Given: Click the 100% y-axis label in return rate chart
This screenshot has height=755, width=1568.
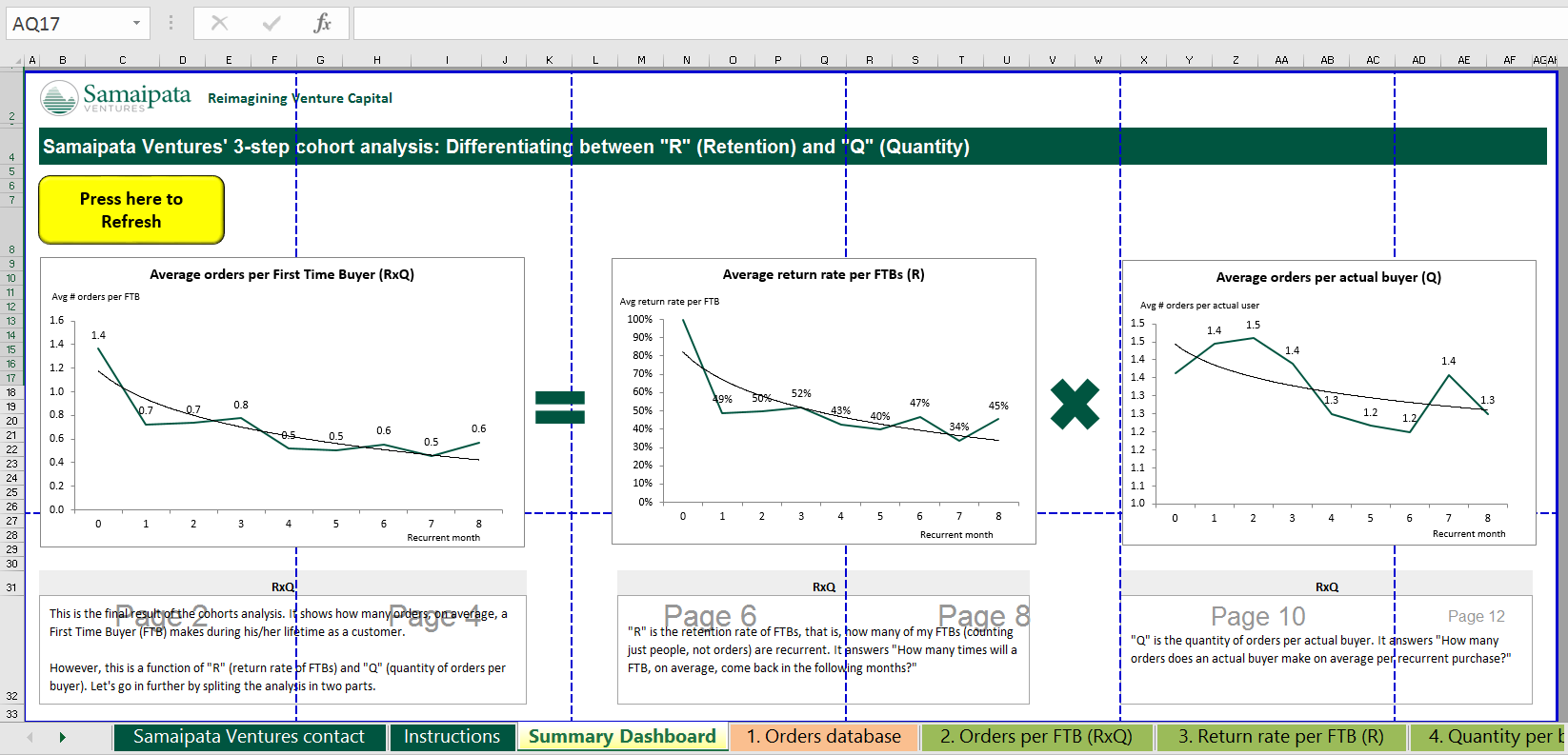Looking at the screenshot, I should pyautogui.click(x=640, y=319).
